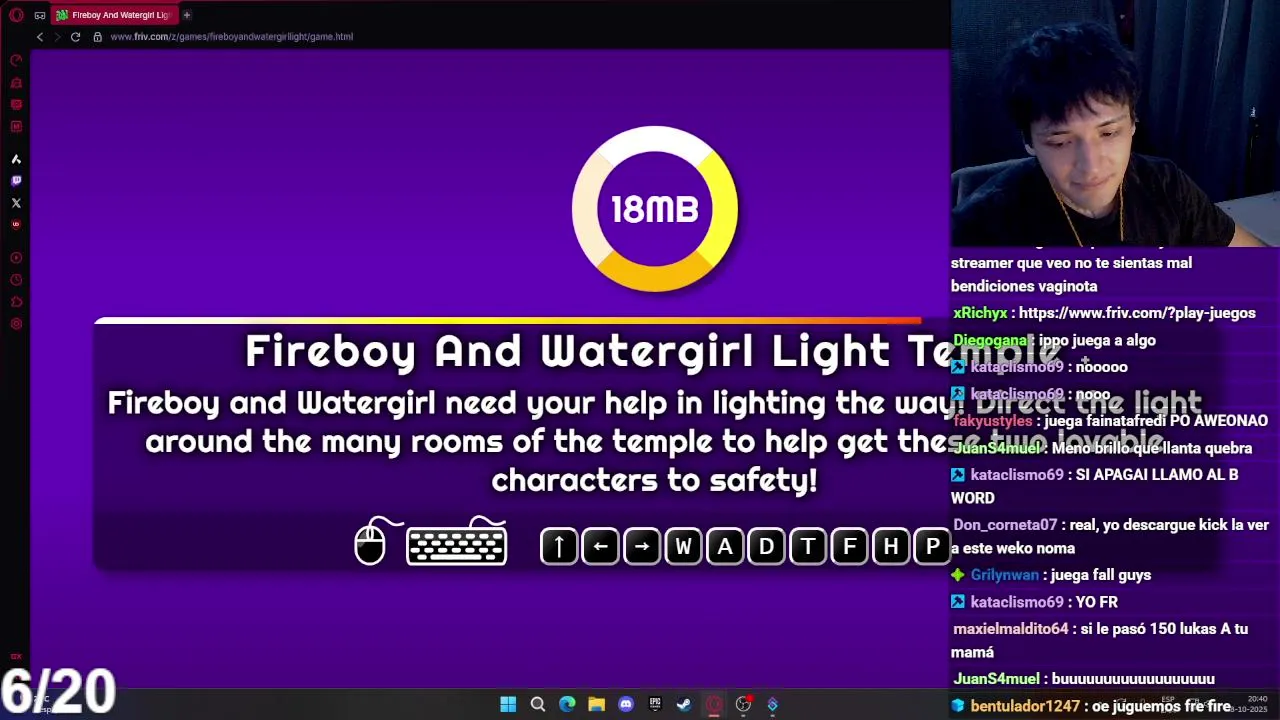
Task: Click the left arrow key icon
Action: click(600, 546)
